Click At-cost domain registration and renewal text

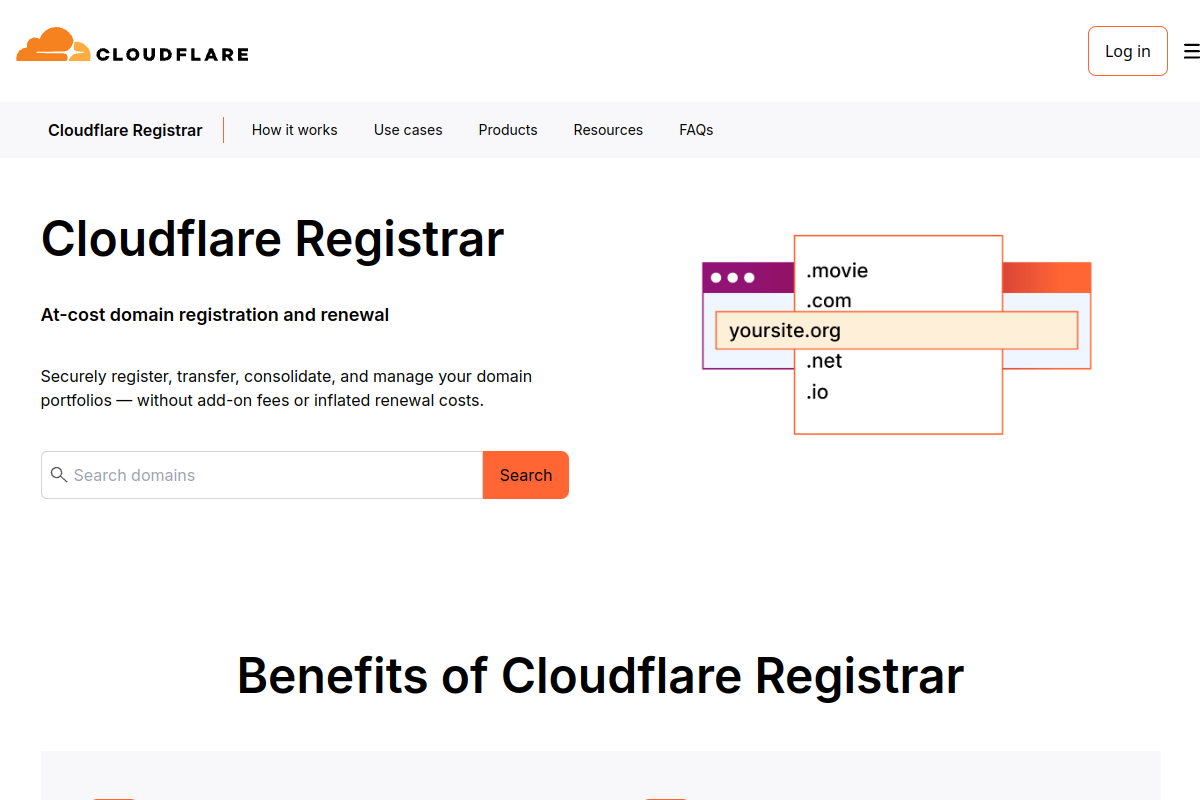[x=215, y=315]
